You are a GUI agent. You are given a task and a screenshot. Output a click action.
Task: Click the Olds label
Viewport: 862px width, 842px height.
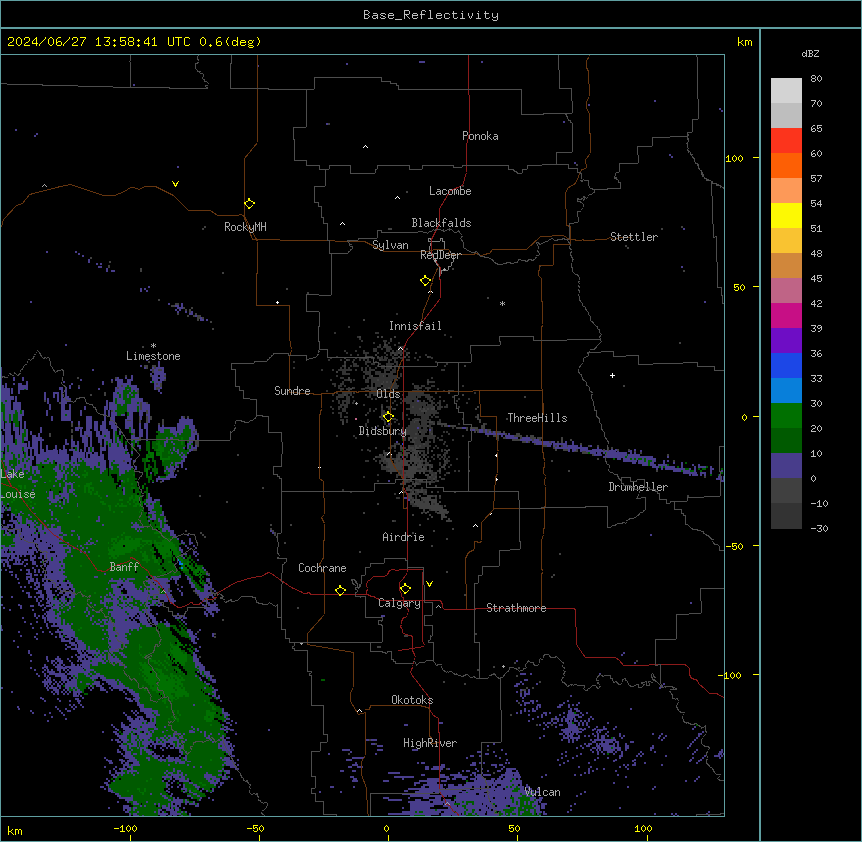pyautogui.click(x=388, y=394)
